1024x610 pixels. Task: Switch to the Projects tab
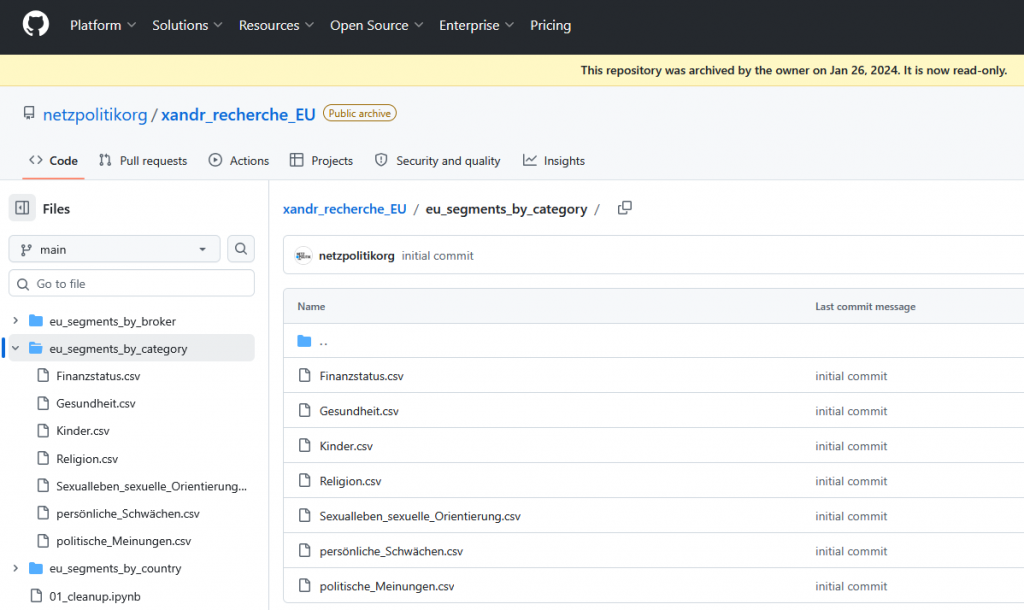click(x=321, y=161)
